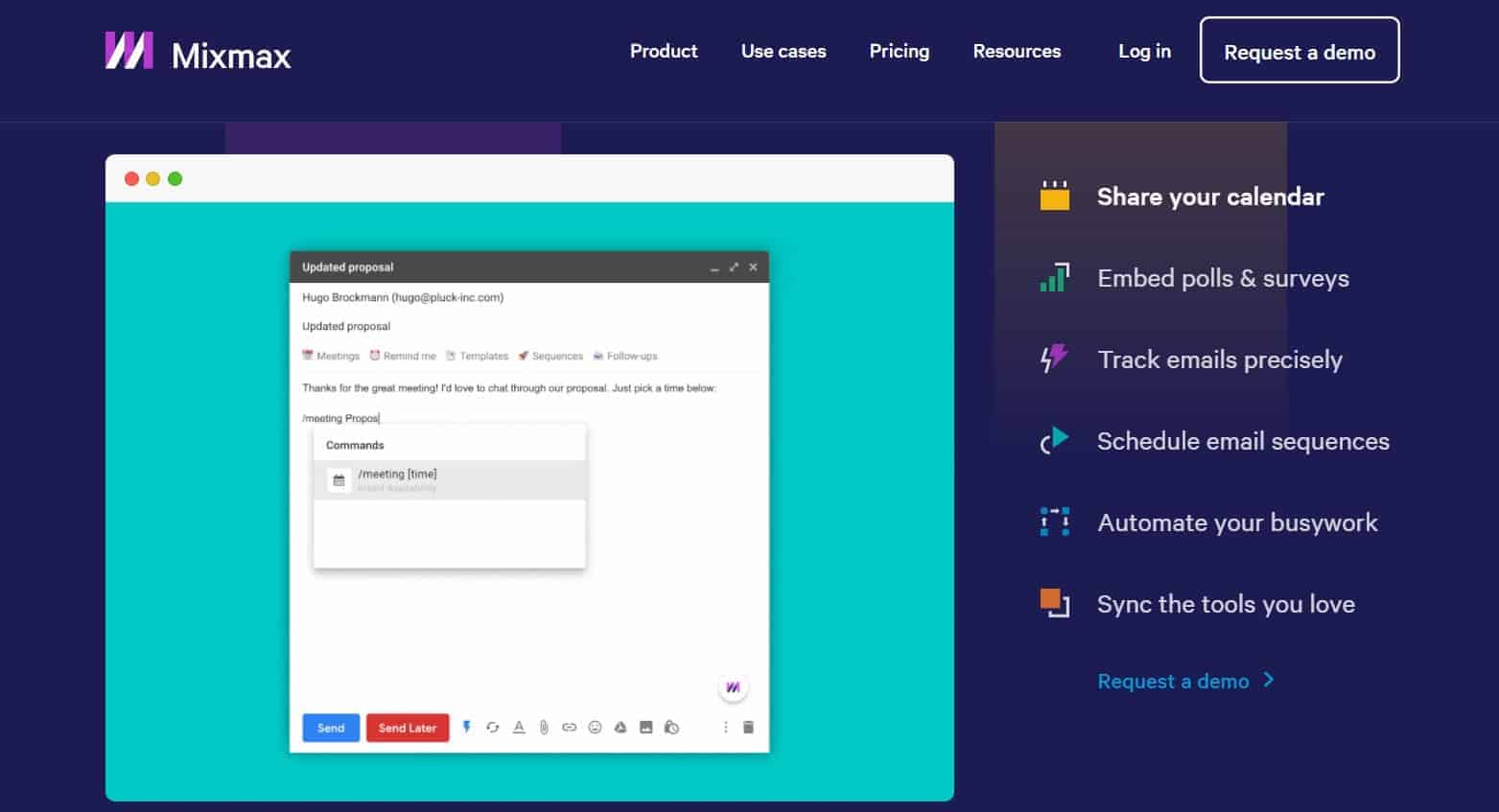Click Templates in compose toolbar
Screen dimensions: 1499x812
(x=477, y=356)
